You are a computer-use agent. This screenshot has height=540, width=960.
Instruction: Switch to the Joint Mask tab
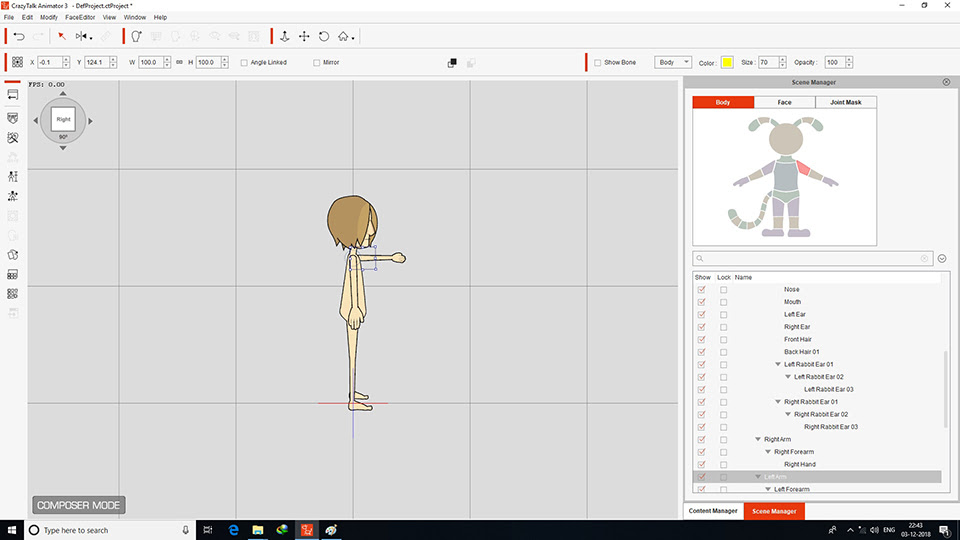click(846, 102)
